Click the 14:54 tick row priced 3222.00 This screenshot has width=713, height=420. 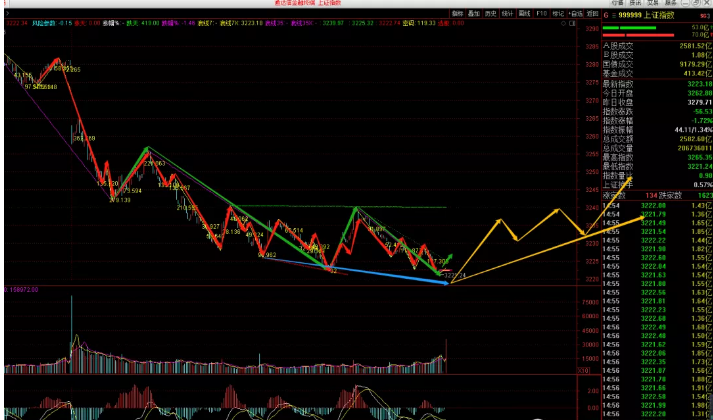pos(657,205)
